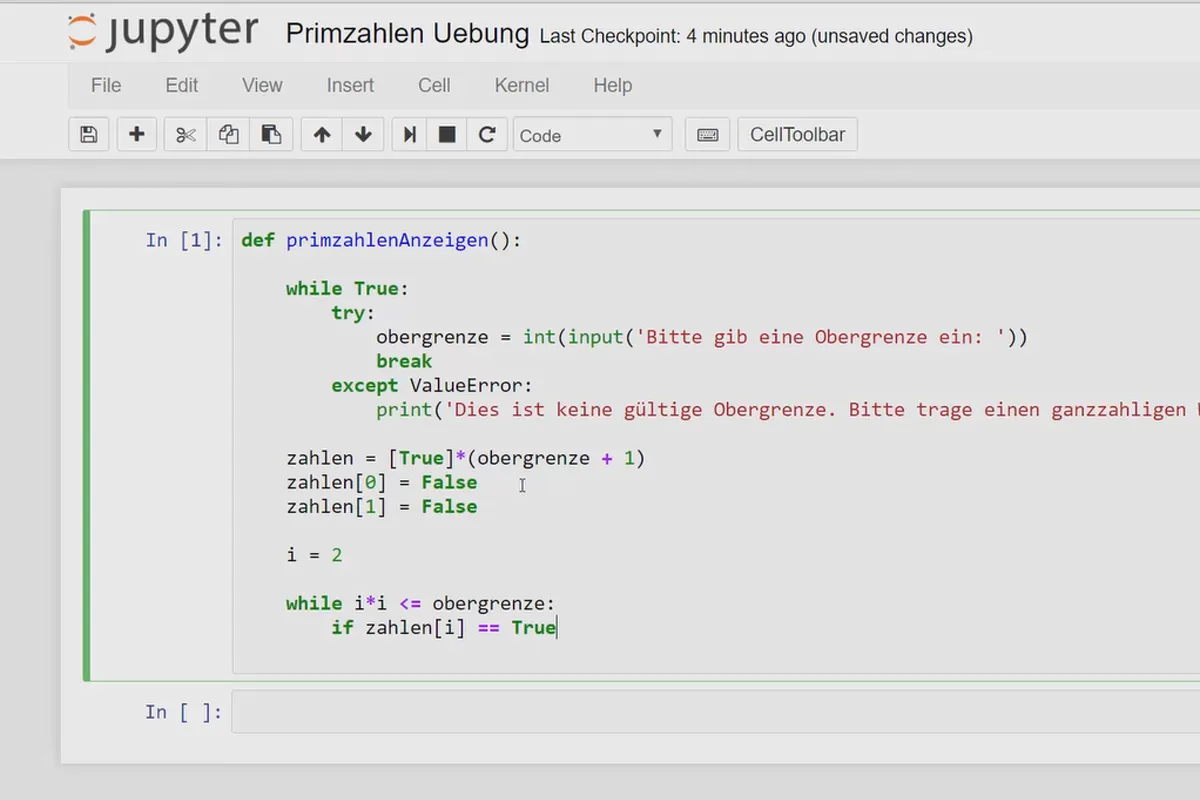Select the In [1] cell prompt
This screenshot has width=1200, height=800.
click(184, 240)
